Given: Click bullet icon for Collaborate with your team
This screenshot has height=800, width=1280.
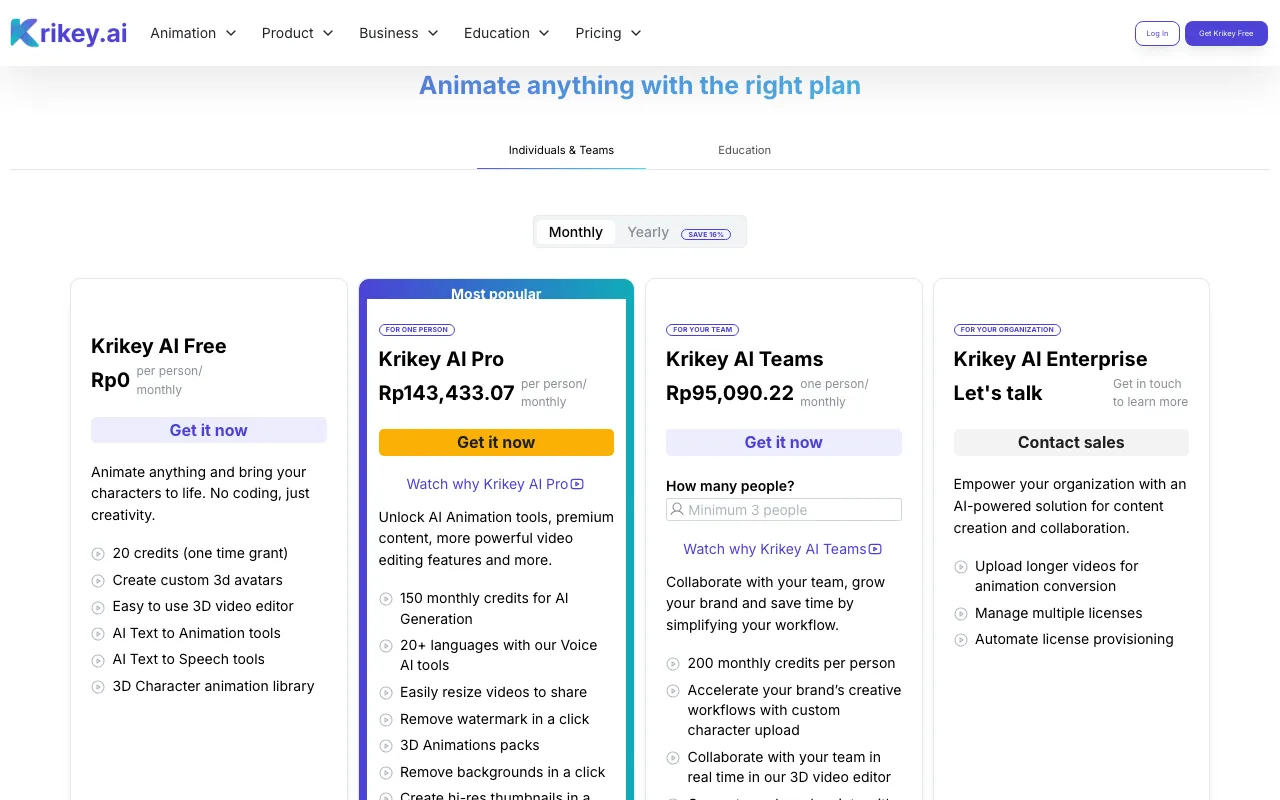Looking at the screenshot, I should (x=673, y=758).
